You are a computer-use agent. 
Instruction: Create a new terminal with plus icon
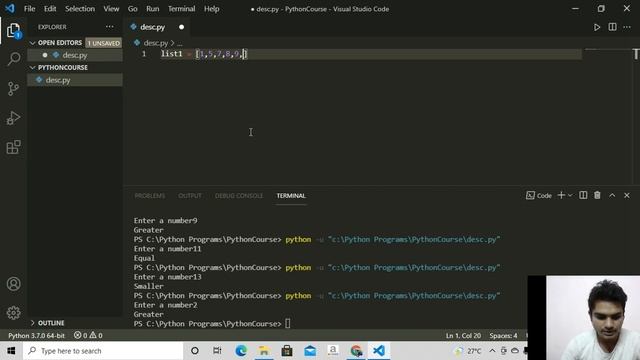pyautogui.click(x=561, y=196)
